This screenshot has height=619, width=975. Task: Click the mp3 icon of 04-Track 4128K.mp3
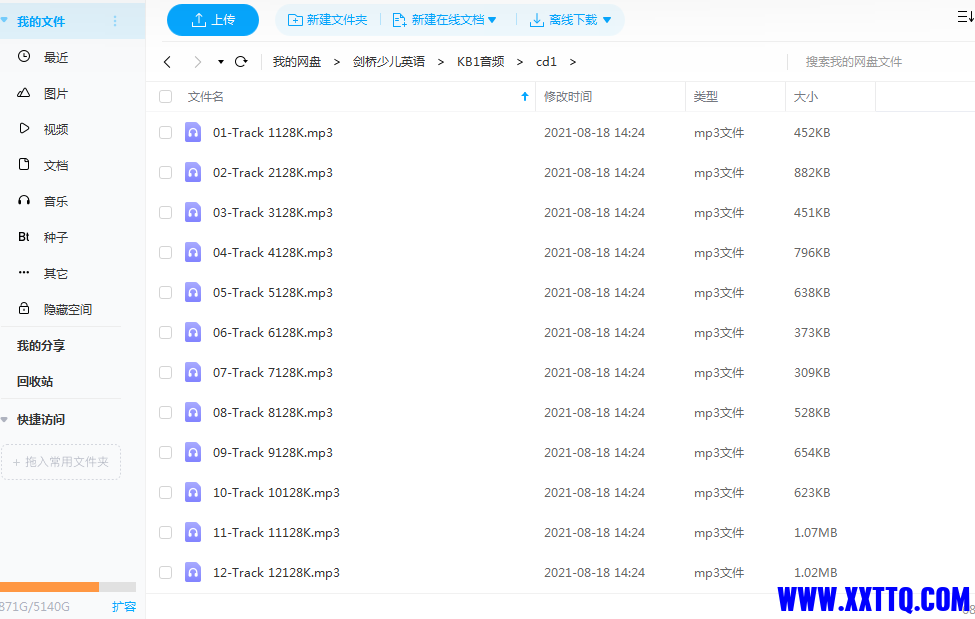pos(193,253)
